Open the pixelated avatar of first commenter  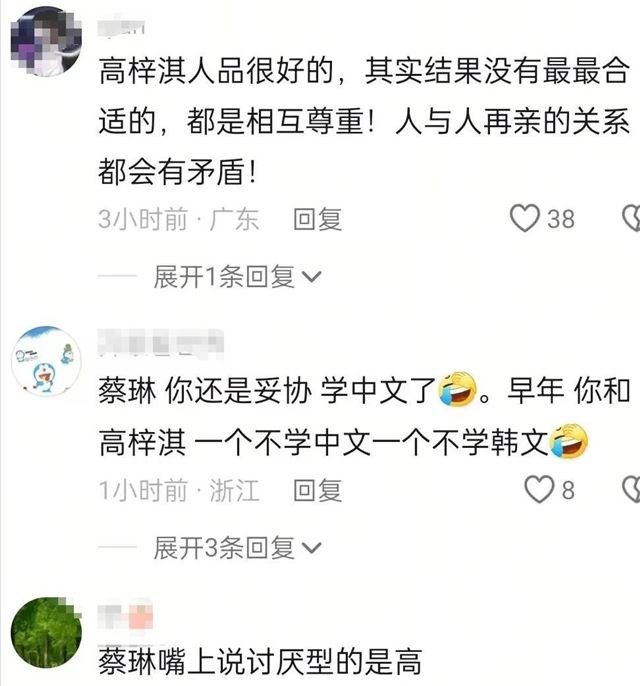click(x=46, y=41)
